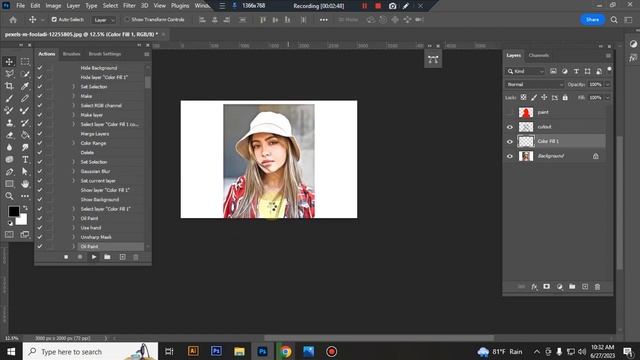Pick the Paint Bucket tool

point(25,135)
